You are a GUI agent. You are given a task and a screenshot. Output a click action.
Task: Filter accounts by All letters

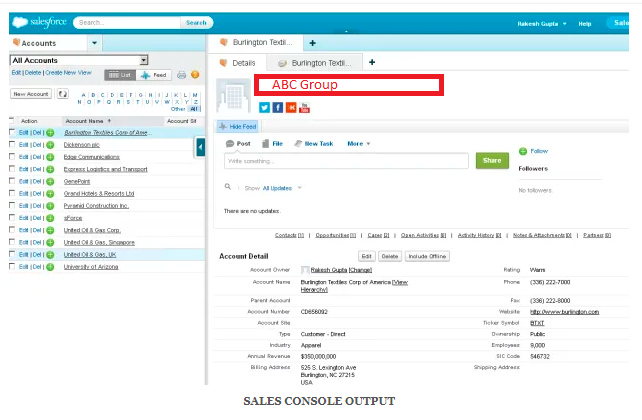[194, 109]
